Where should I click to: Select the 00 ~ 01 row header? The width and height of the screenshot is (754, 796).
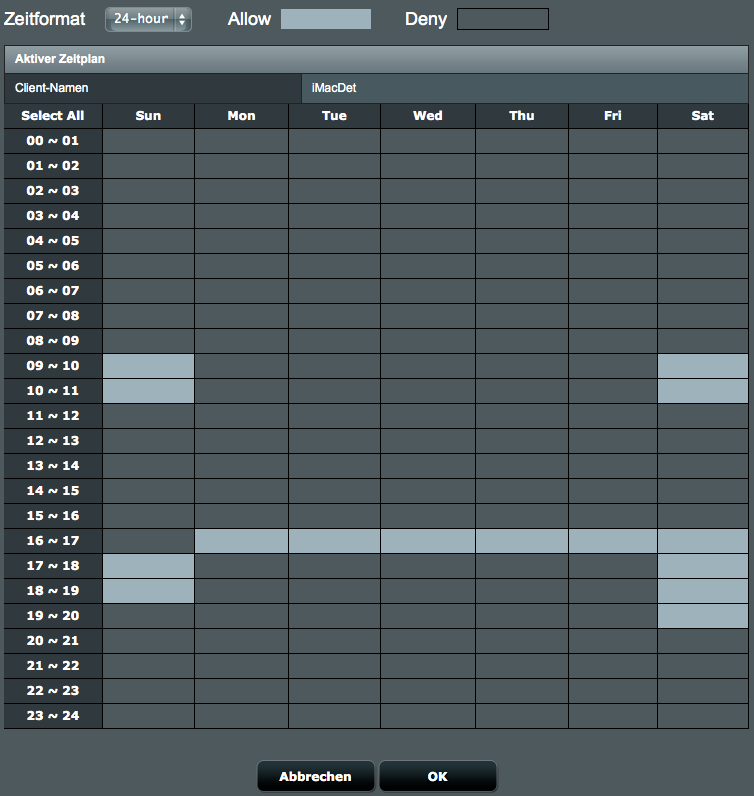tap(53, 141)
